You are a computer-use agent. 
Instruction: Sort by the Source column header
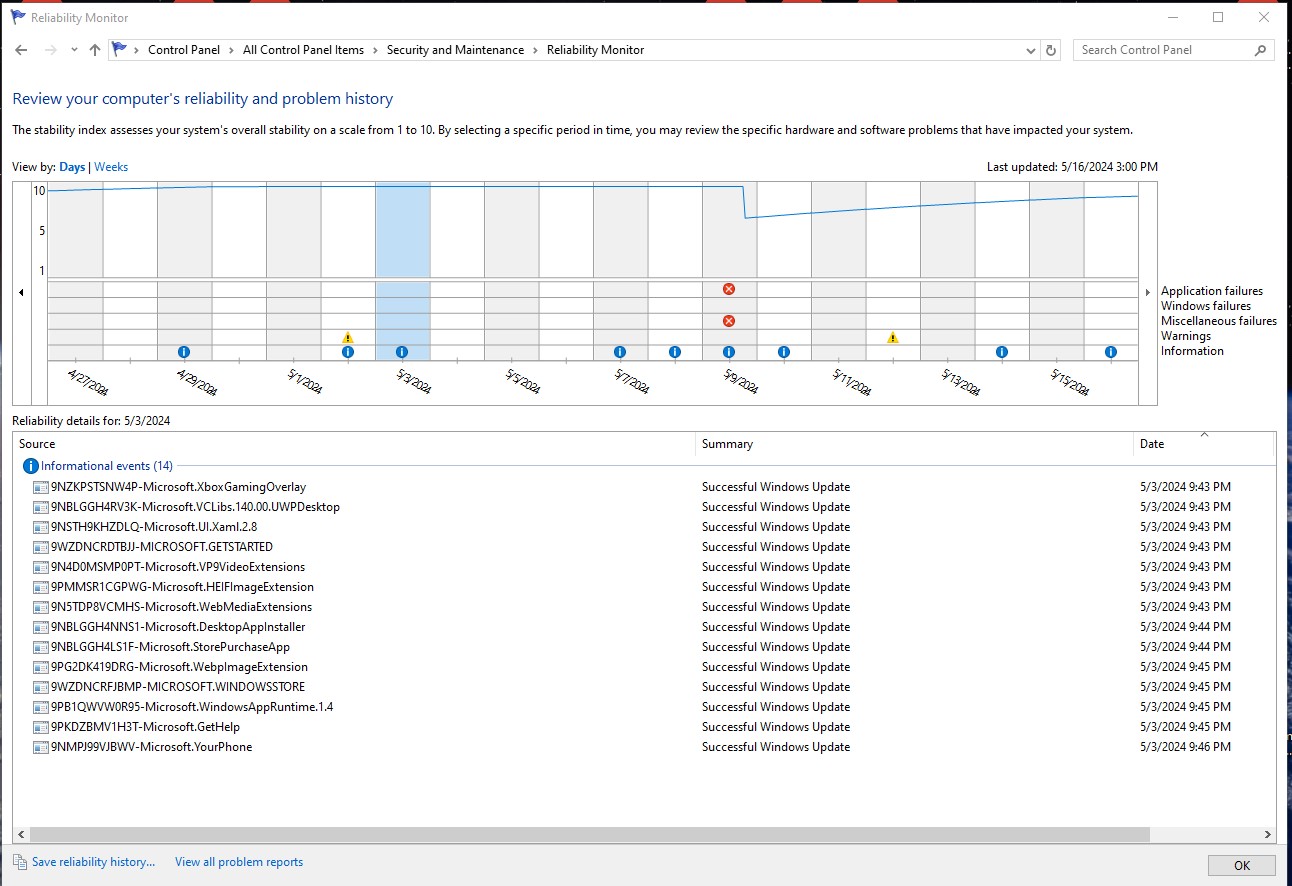pyautogui.click(x=354, y=444)
